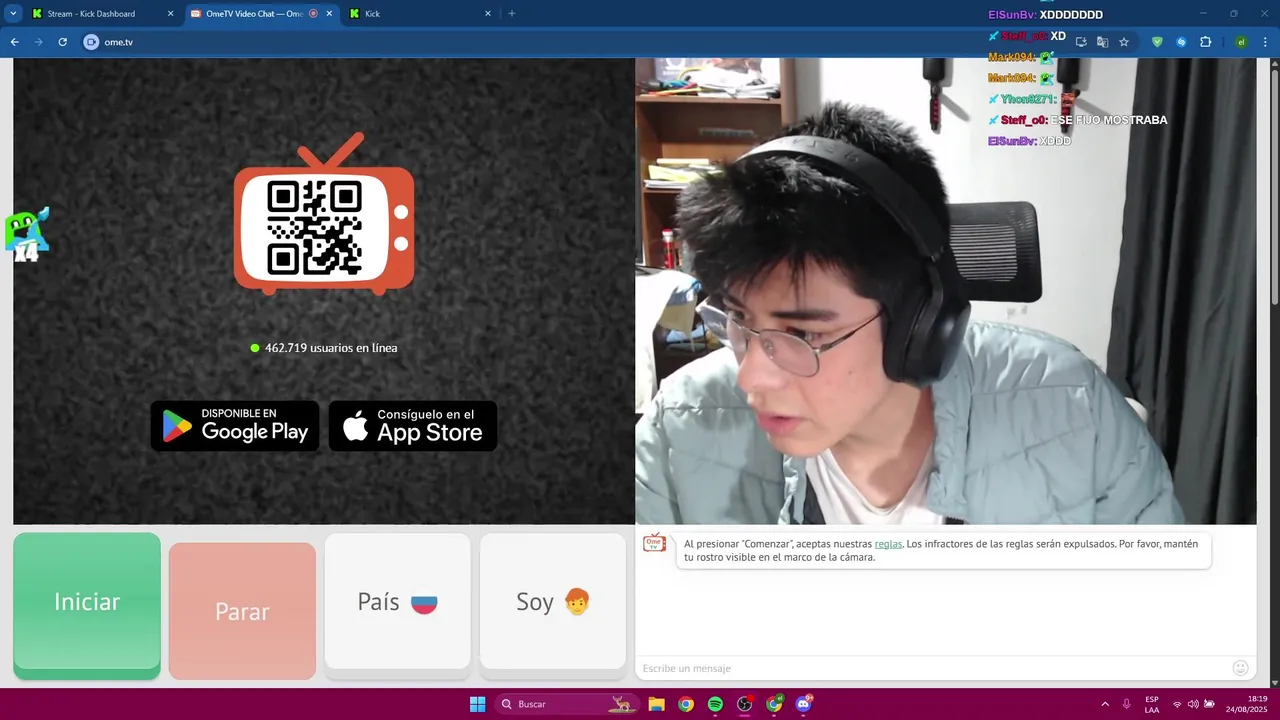The image size is (1280, 720).
Task: Open the volume speaker tray icon
Action: pyautogui.click(x=1193, y=704)
